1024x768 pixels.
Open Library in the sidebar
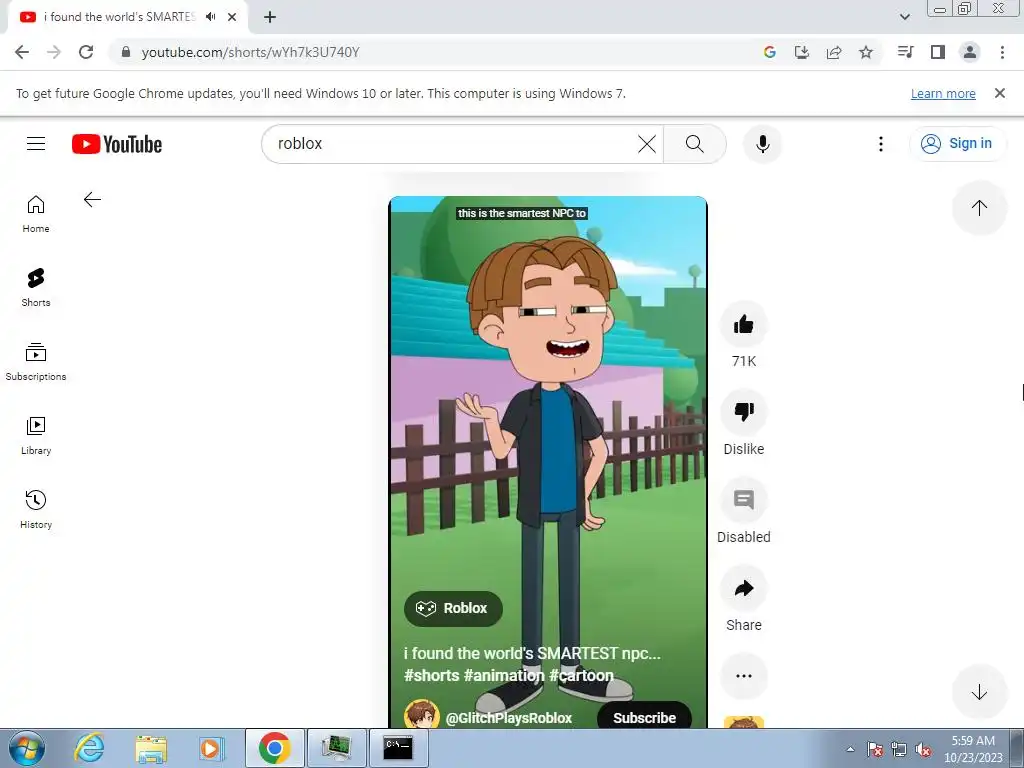[36, 436]
